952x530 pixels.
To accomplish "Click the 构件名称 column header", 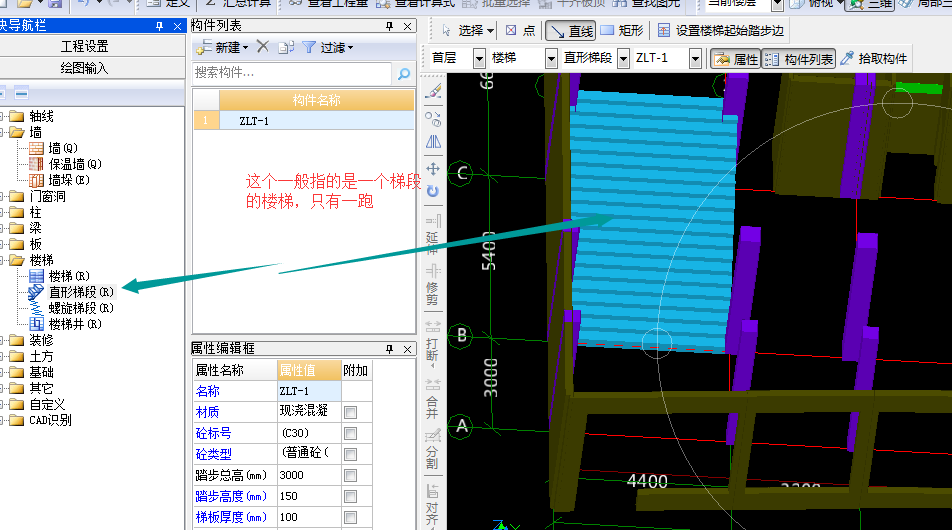I will coord(316,100).
